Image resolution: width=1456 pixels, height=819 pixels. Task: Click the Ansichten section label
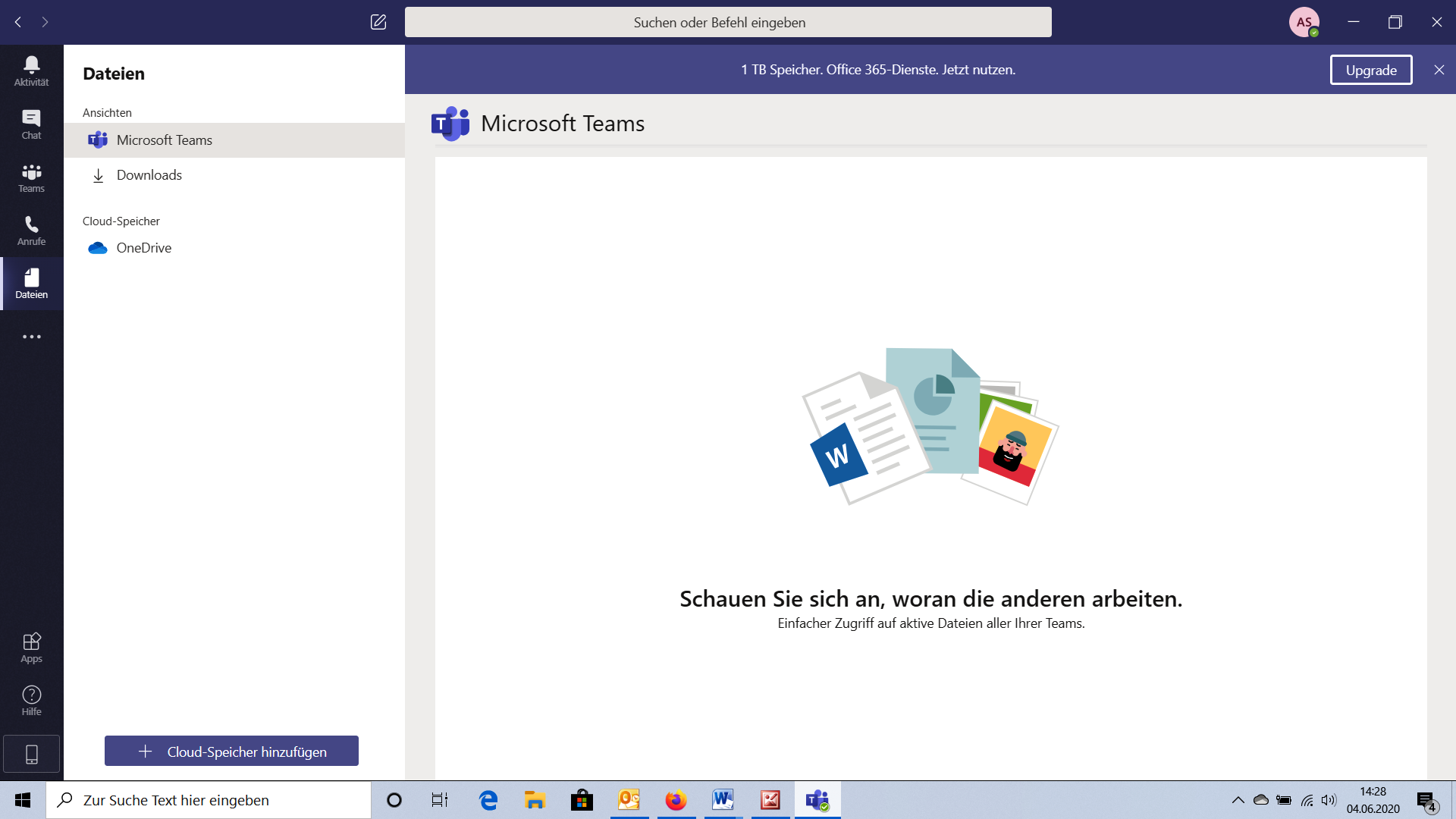[107, 112]
